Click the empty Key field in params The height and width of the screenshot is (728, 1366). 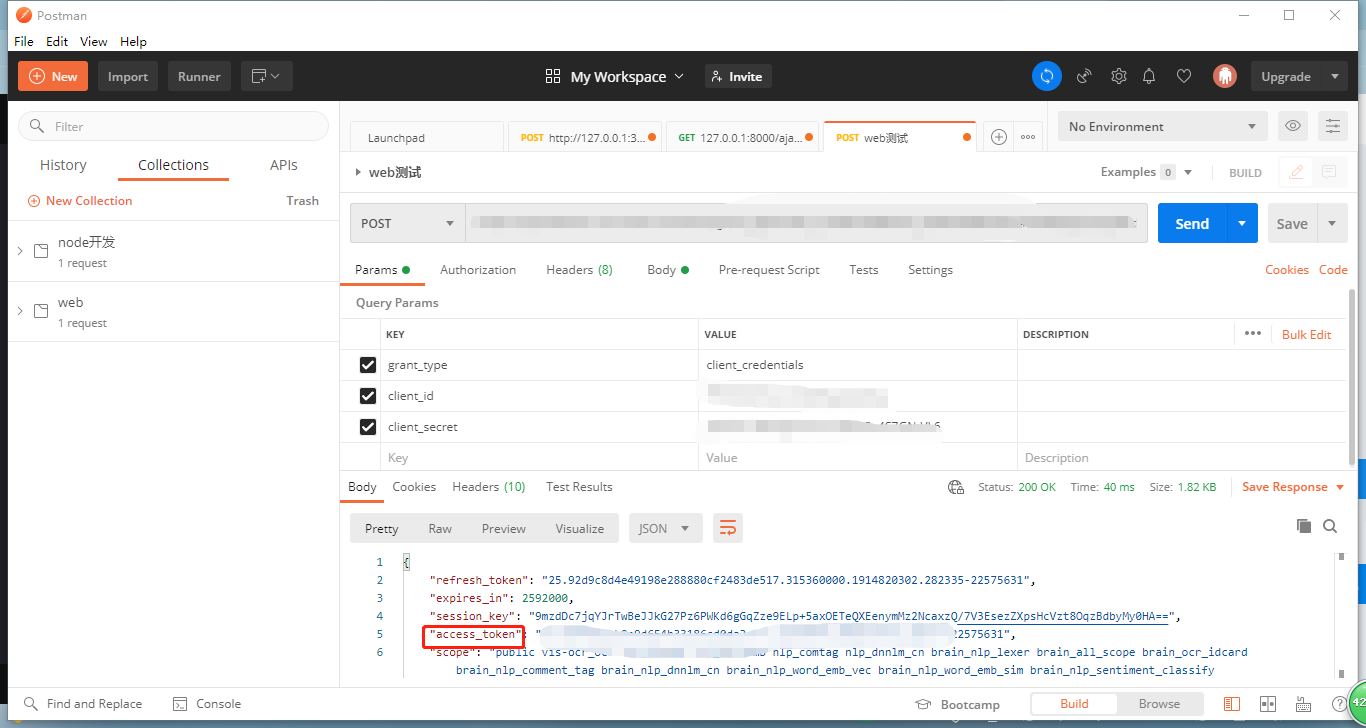tap(539, 457)
